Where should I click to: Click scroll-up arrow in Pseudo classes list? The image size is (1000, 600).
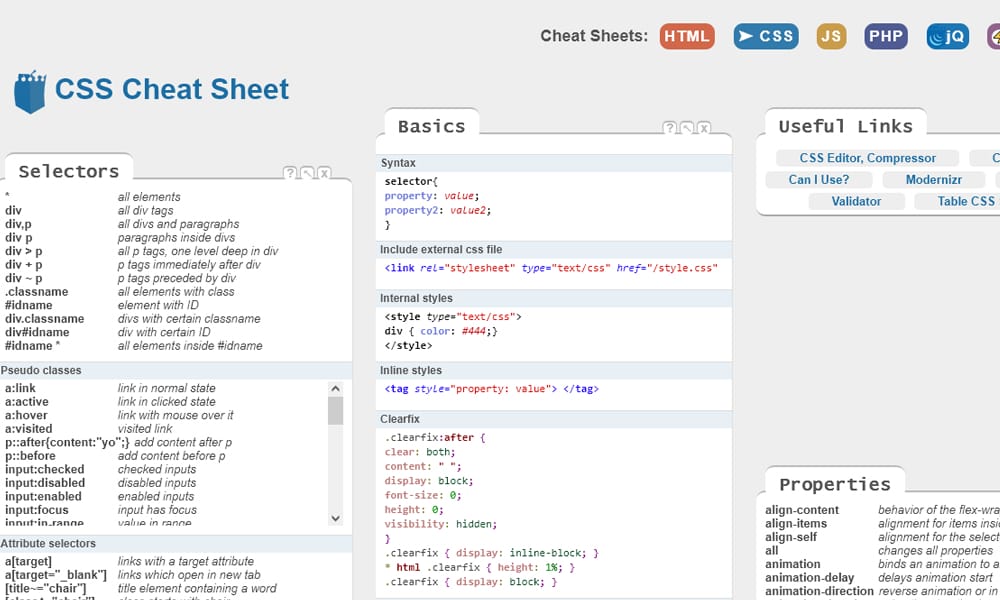tap(335, 388)
